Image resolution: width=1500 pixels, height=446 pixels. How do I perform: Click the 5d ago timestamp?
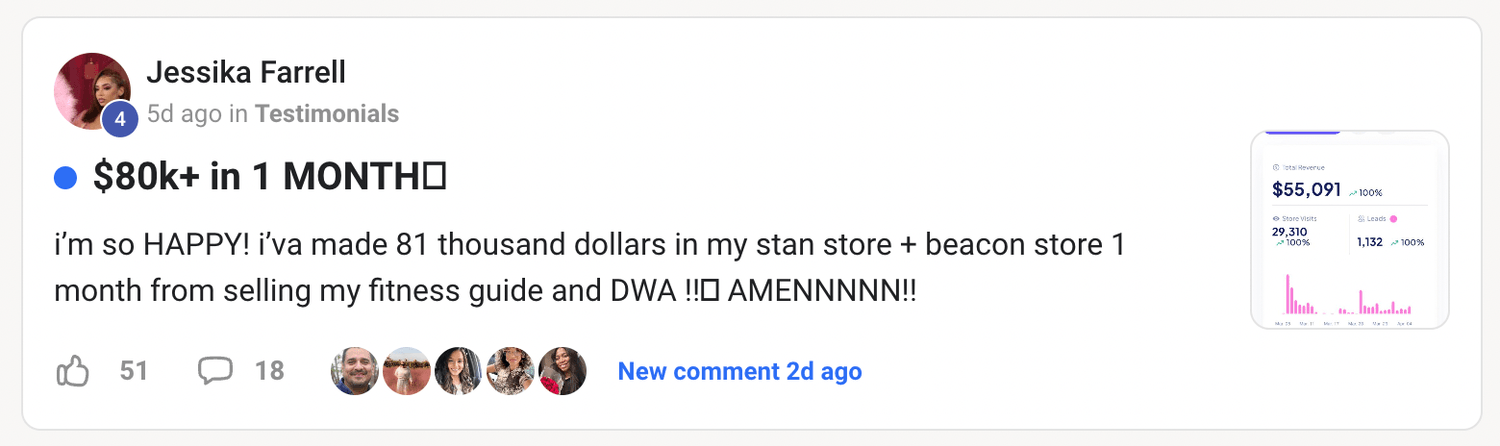184,114
